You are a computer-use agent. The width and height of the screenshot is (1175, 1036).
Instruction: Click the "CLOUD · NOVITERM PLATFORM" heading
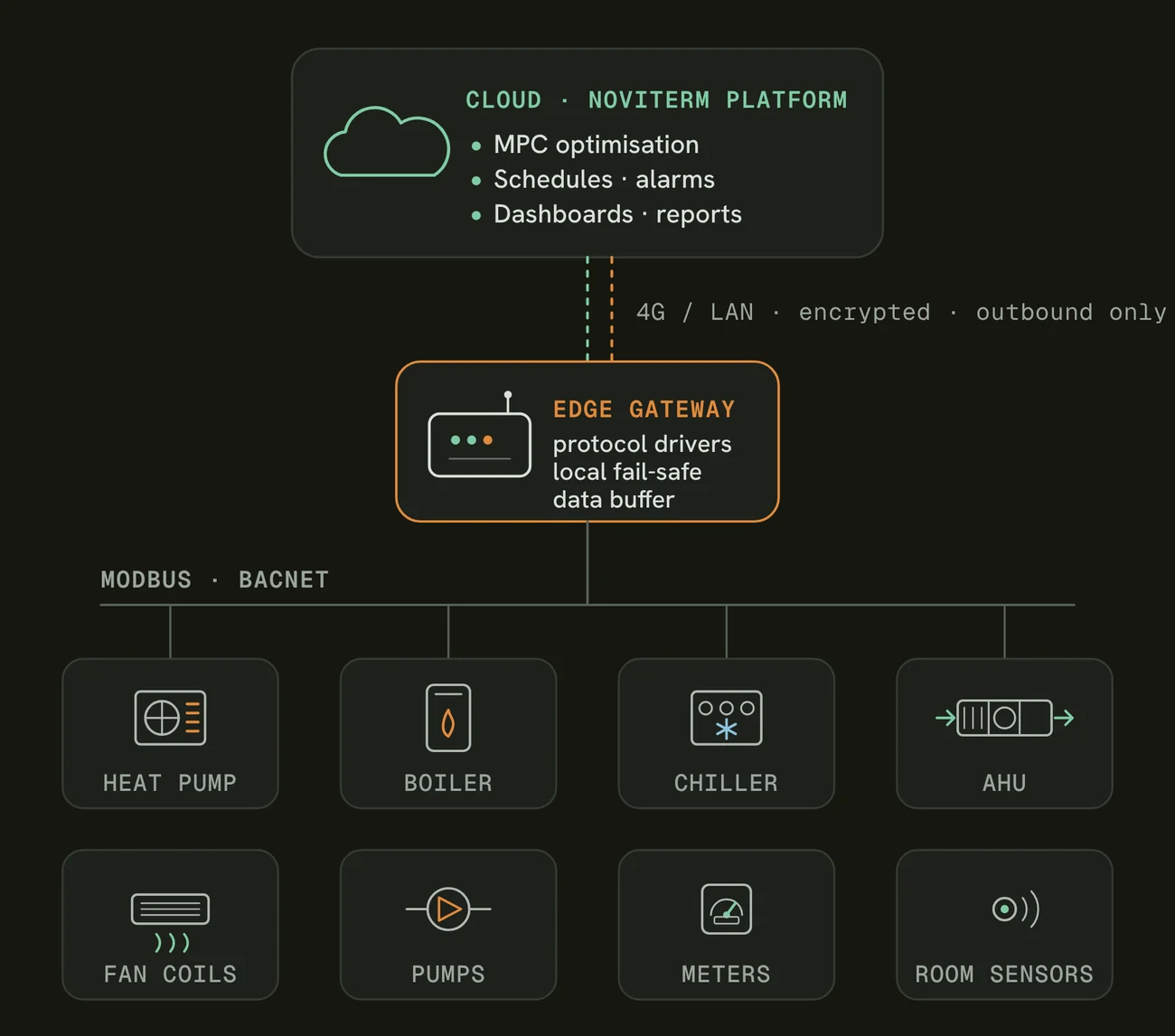point(656,99)
